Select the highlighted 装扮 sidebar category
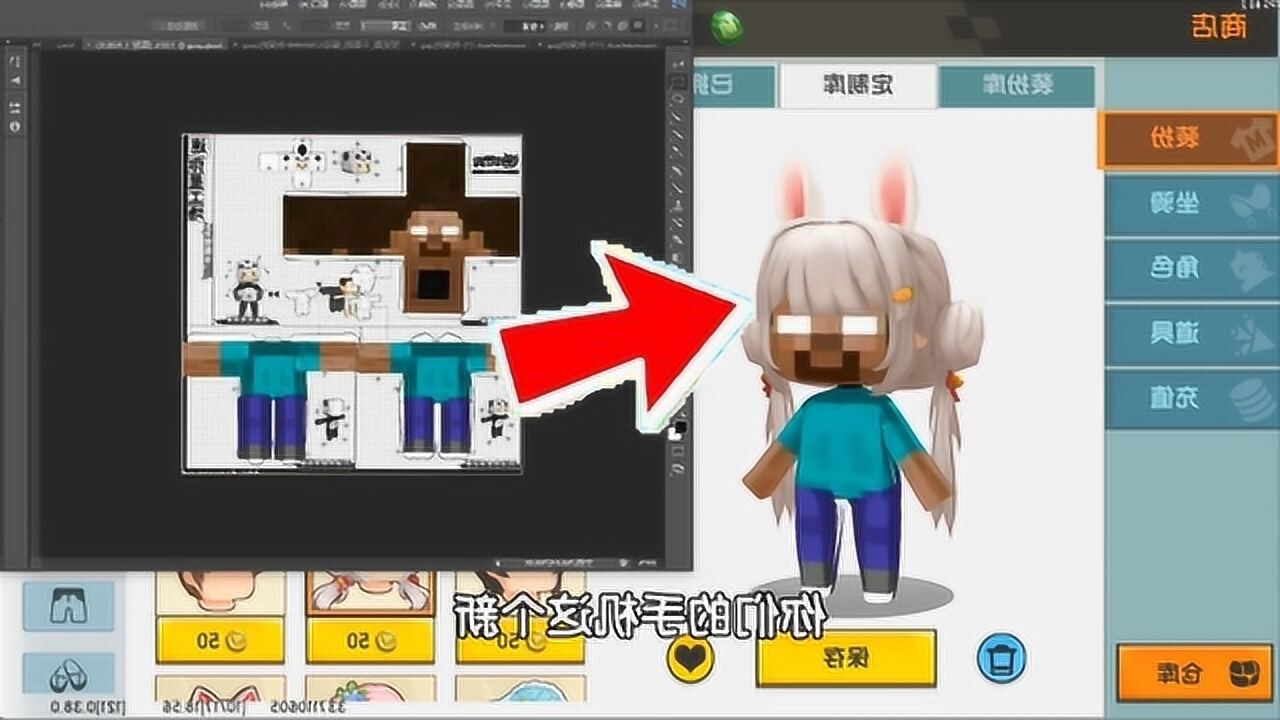The width and height of the screenshot is (1280, 720). (1188, 139)
